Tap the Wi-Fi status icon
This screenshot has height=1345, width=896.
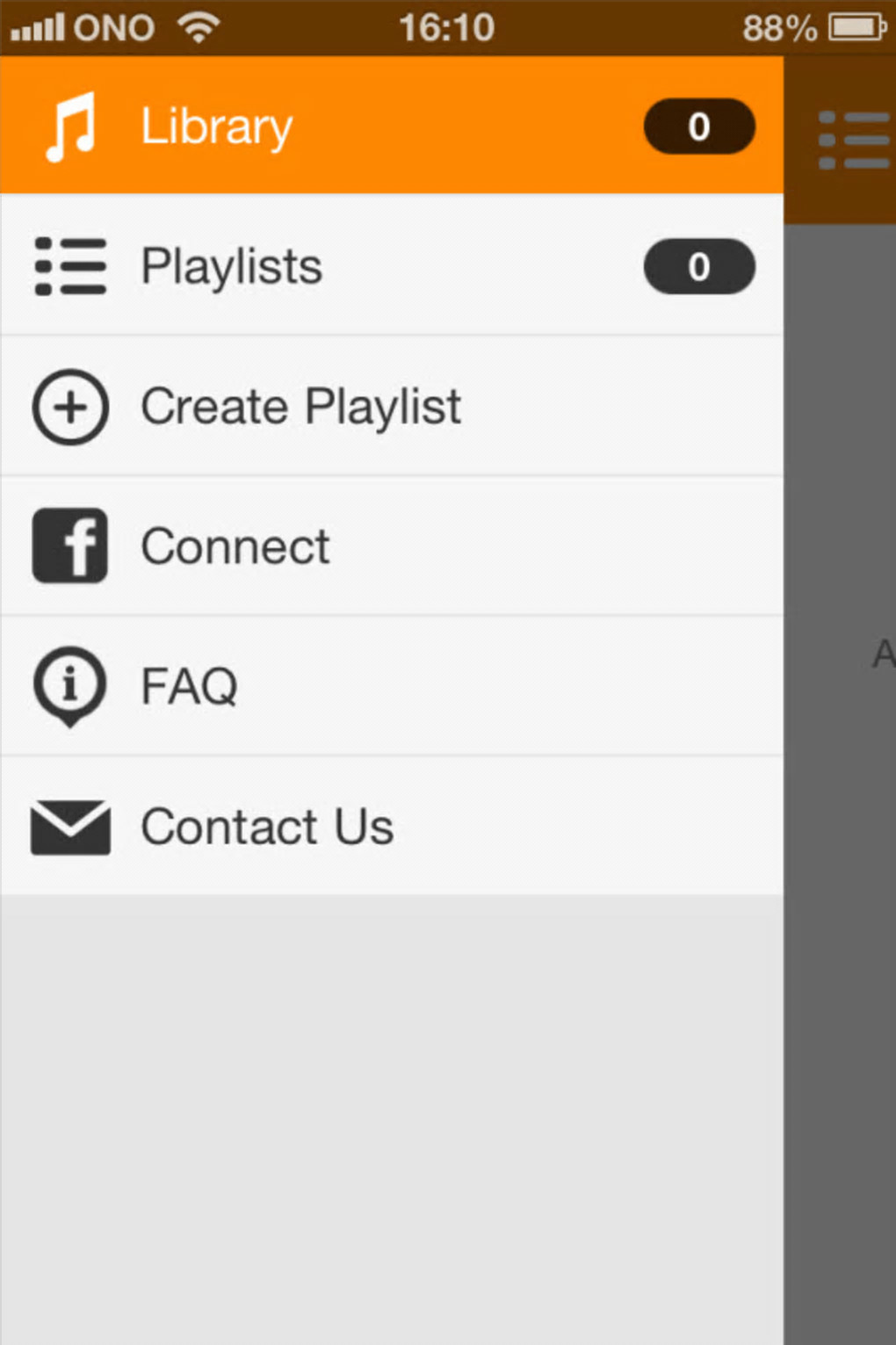tap(199, 27)
